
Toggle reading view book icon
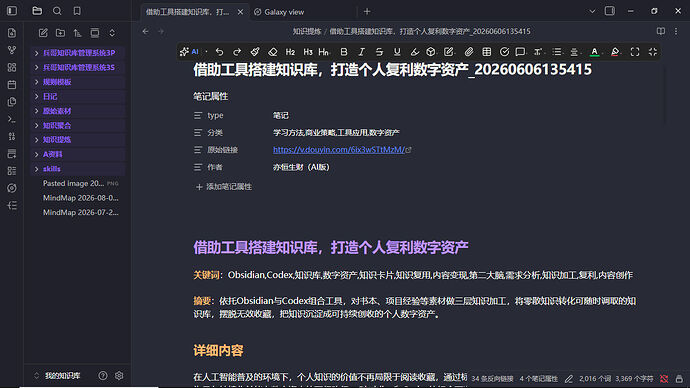click(661, 31)
